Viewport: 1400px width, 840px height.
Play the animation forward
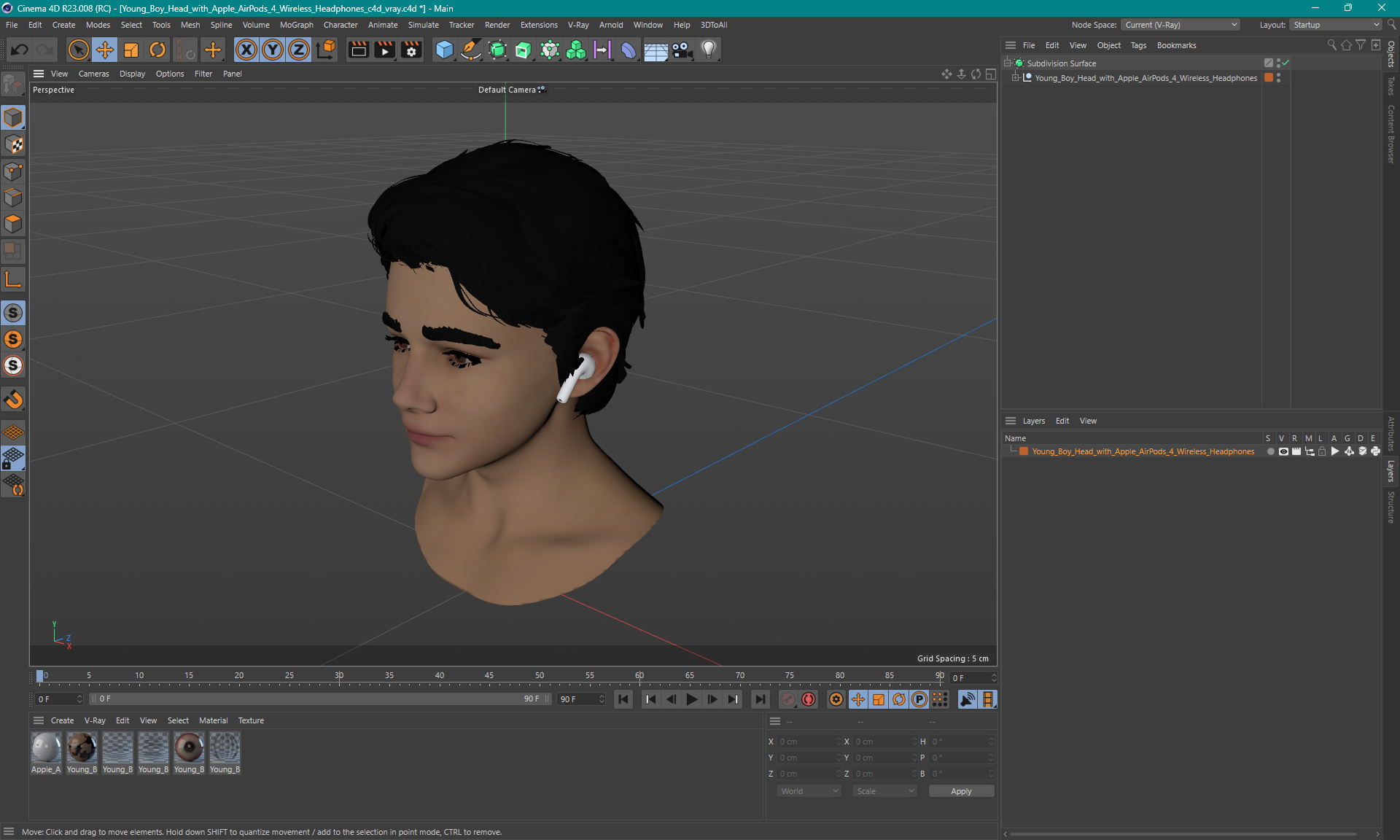pyautogui.click(x=691, y=699)
